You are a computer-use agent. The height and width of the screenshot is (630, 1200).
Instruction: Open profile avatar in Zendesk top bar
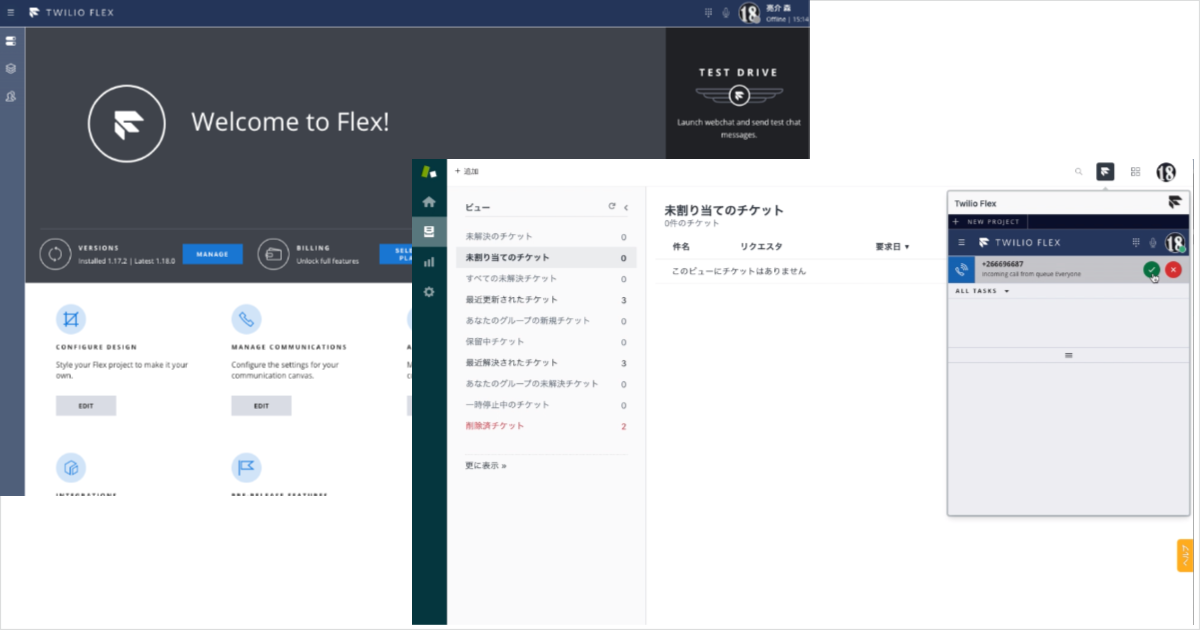point(1166,172)
